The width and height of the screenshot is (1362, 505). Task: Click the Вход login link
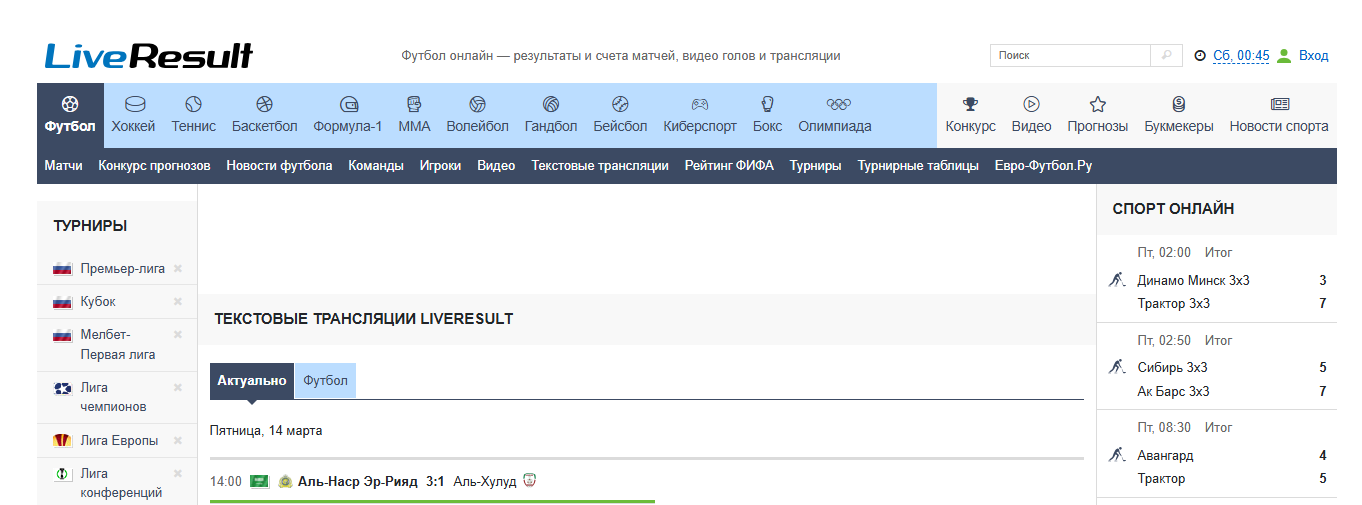(x=1313, y=56)
